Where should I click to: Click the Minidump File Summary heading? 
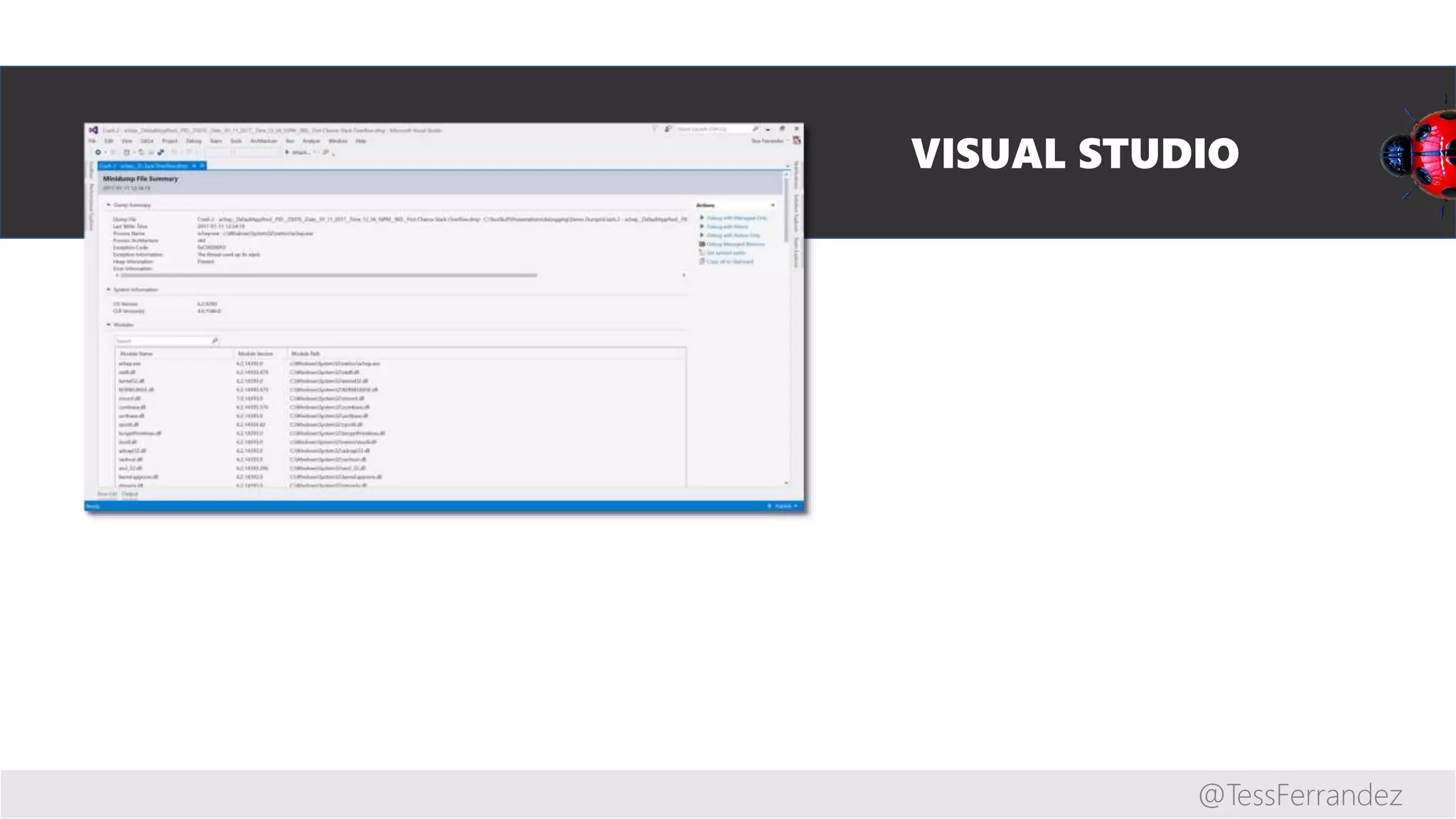(x=141, y=179)
